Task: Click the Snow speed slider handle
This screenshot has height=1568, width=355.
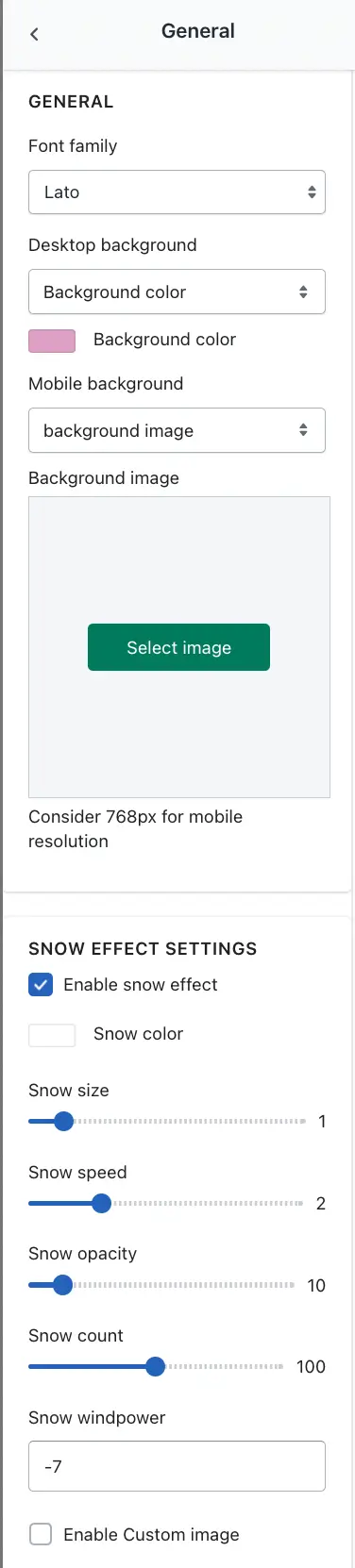Action: tap(101, 1203)
